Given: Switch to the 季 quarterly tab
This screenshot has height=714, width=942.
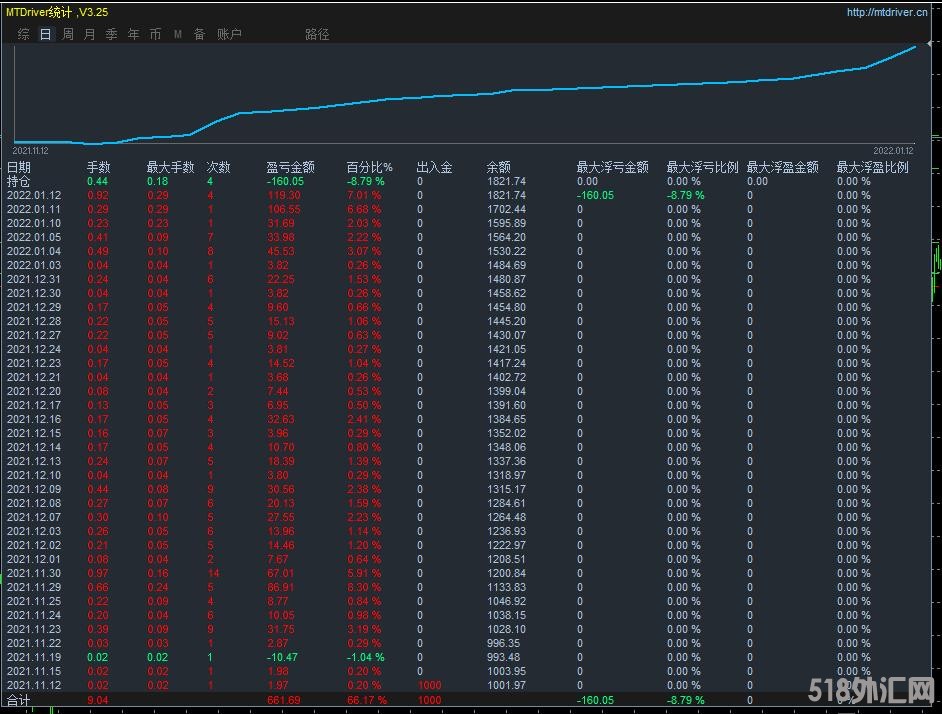Looking at the screenshot, I should coord(112,34).
